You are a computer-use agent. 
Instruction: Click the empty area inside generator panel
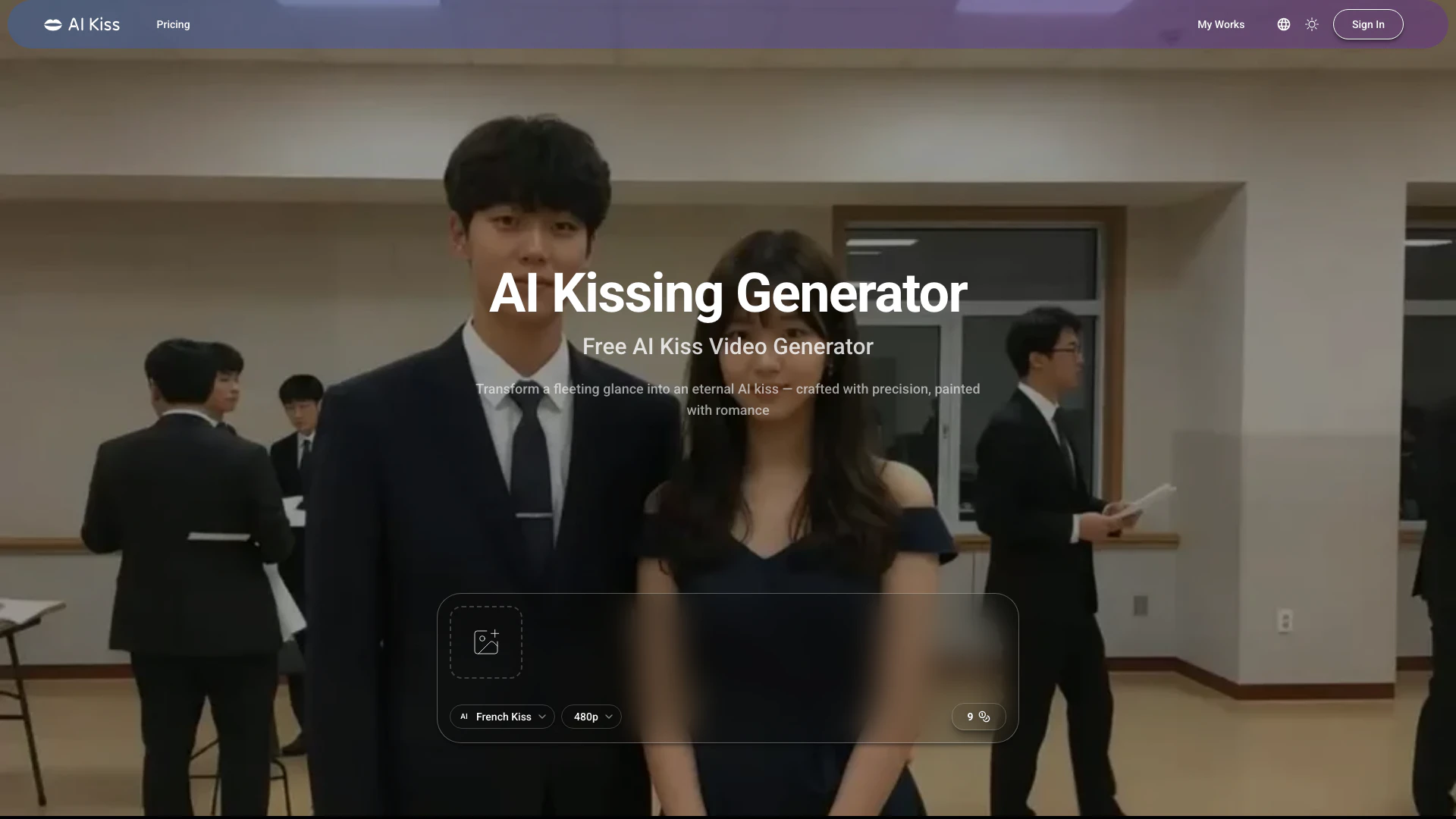tap(758, 652)
